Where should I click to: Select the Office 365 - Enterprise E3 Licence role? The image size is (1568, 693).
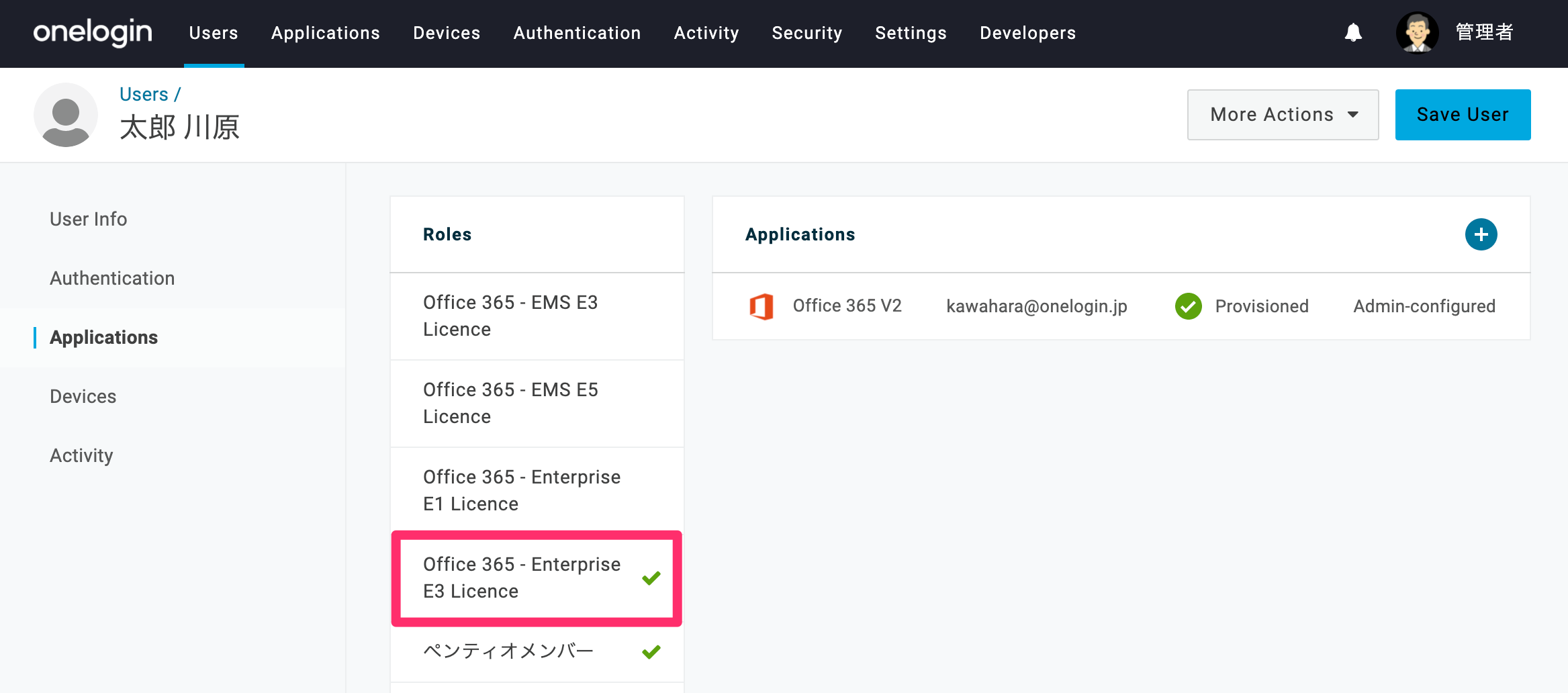(x=537, y=578)
